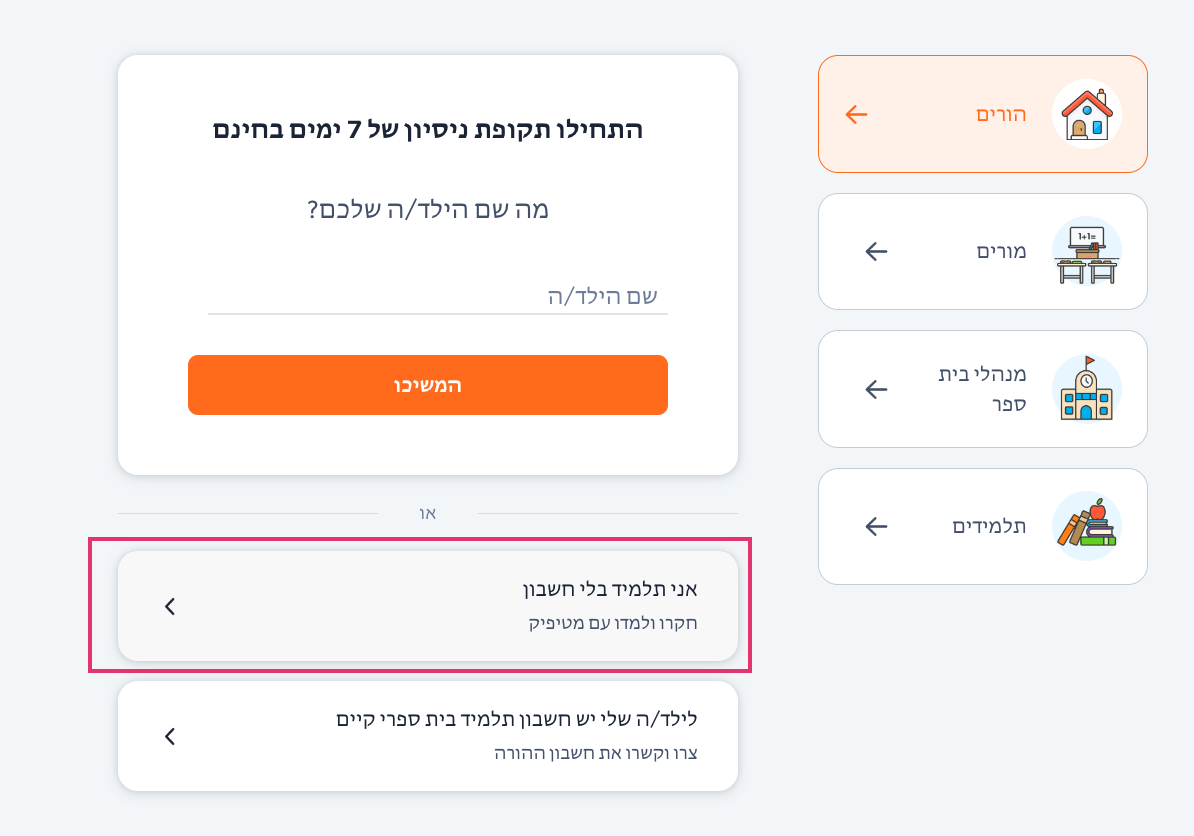Click the house icon for הורים
Screen dimensions: 1194x836
pos(1087,114)
